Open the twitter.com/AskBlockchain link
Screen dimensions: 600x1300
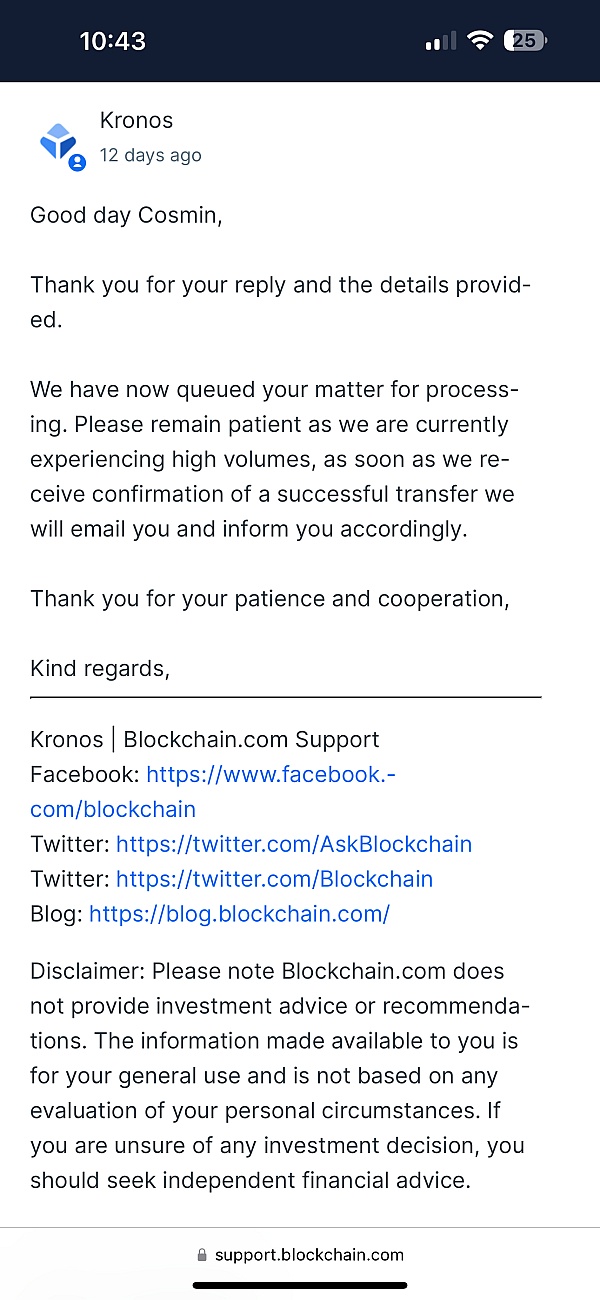coord(293,844)
